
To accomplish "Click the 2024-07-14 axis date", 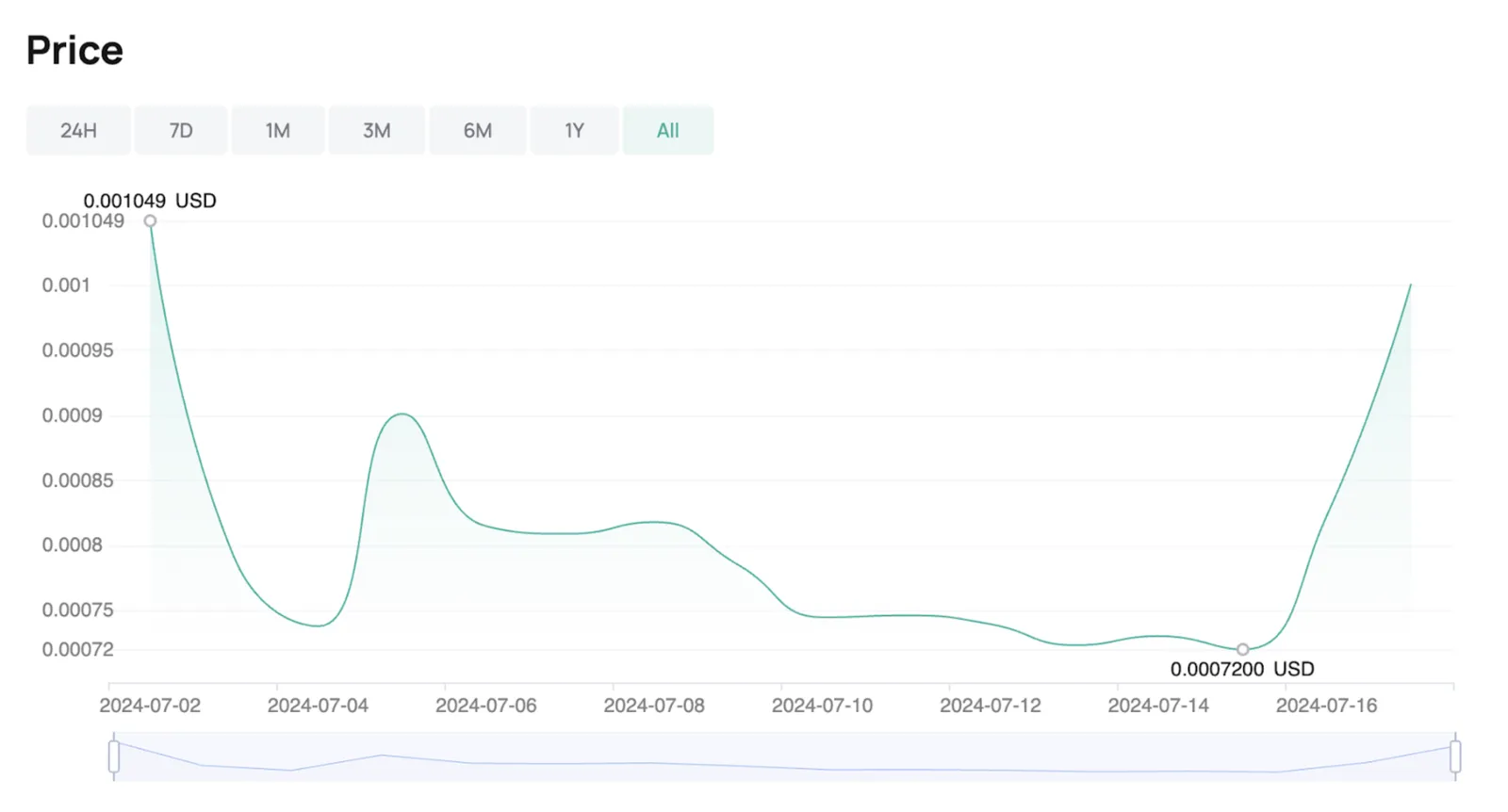I will pos(1158,706).
